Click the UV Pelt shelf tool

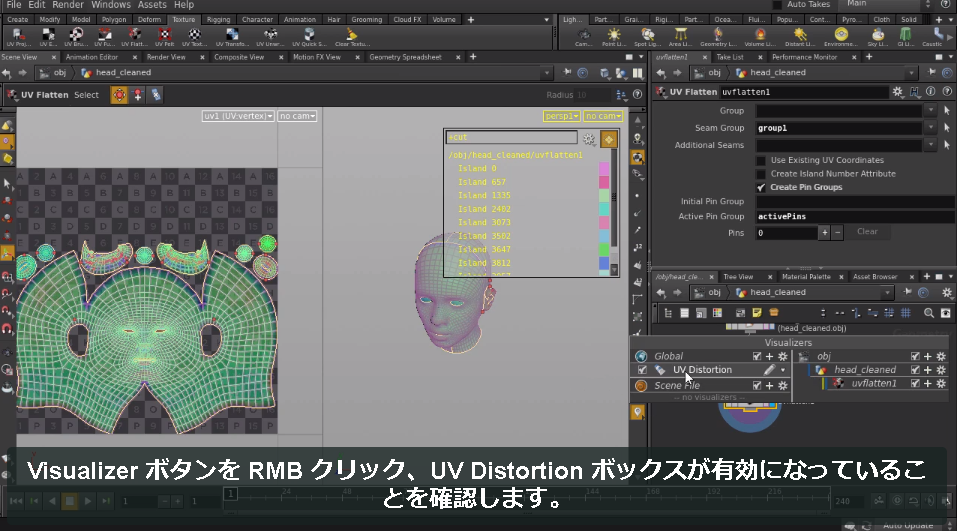[164, 37]
